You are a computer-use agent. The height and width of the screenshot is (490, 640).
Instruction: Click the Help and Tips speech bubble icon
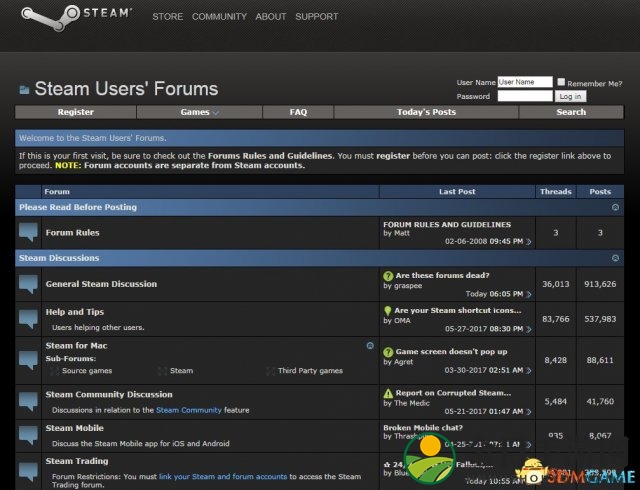[28, 319]
